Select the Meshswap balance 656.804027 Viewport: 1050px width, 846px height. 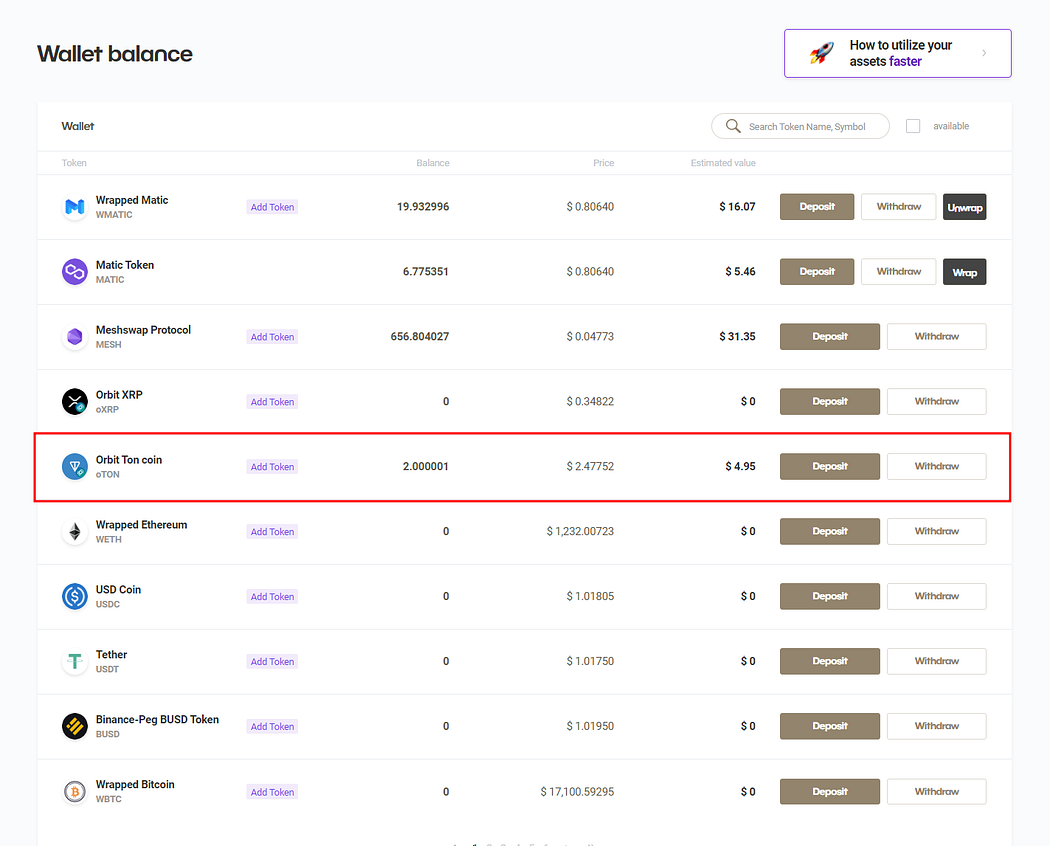(420, 337)
